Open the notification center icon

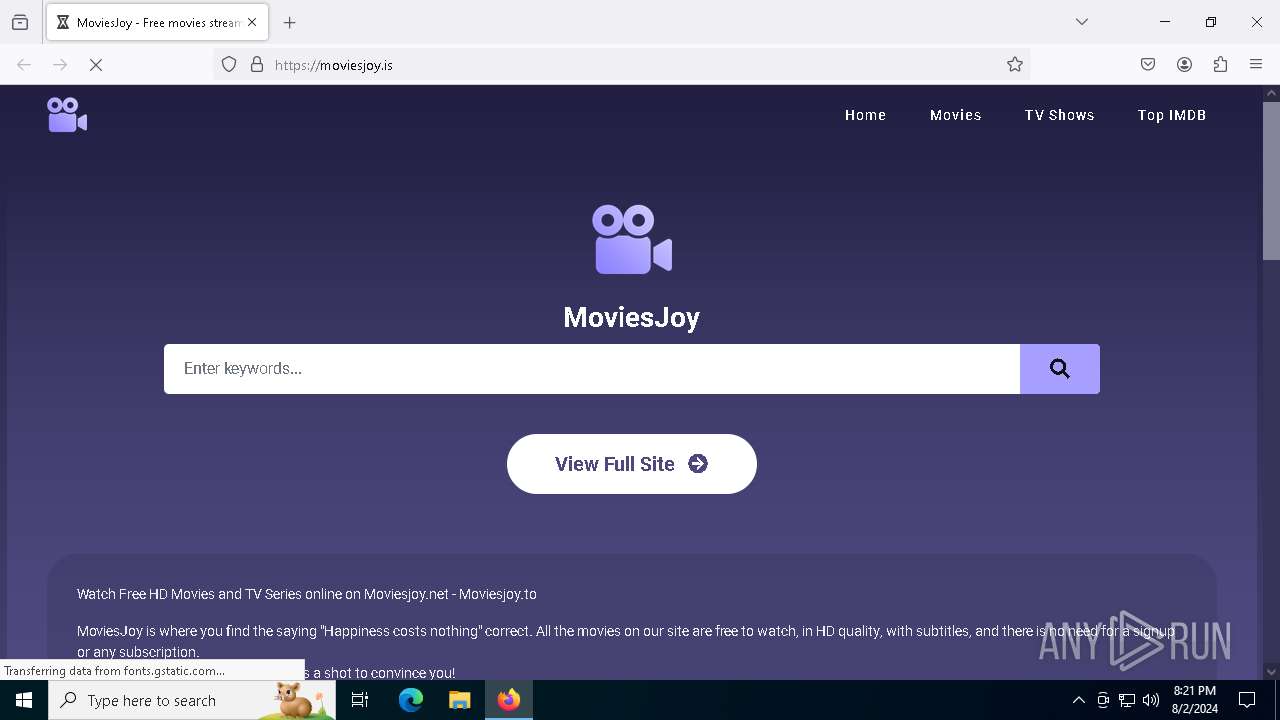click(x=1247, y=700)
